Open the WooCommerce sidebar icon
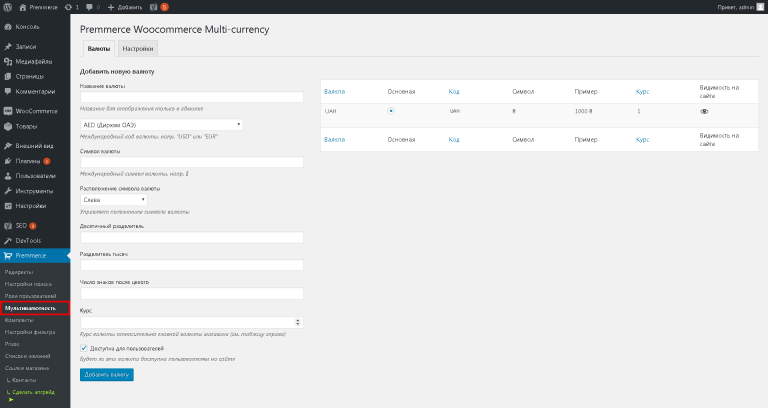 tap(7, 111)
